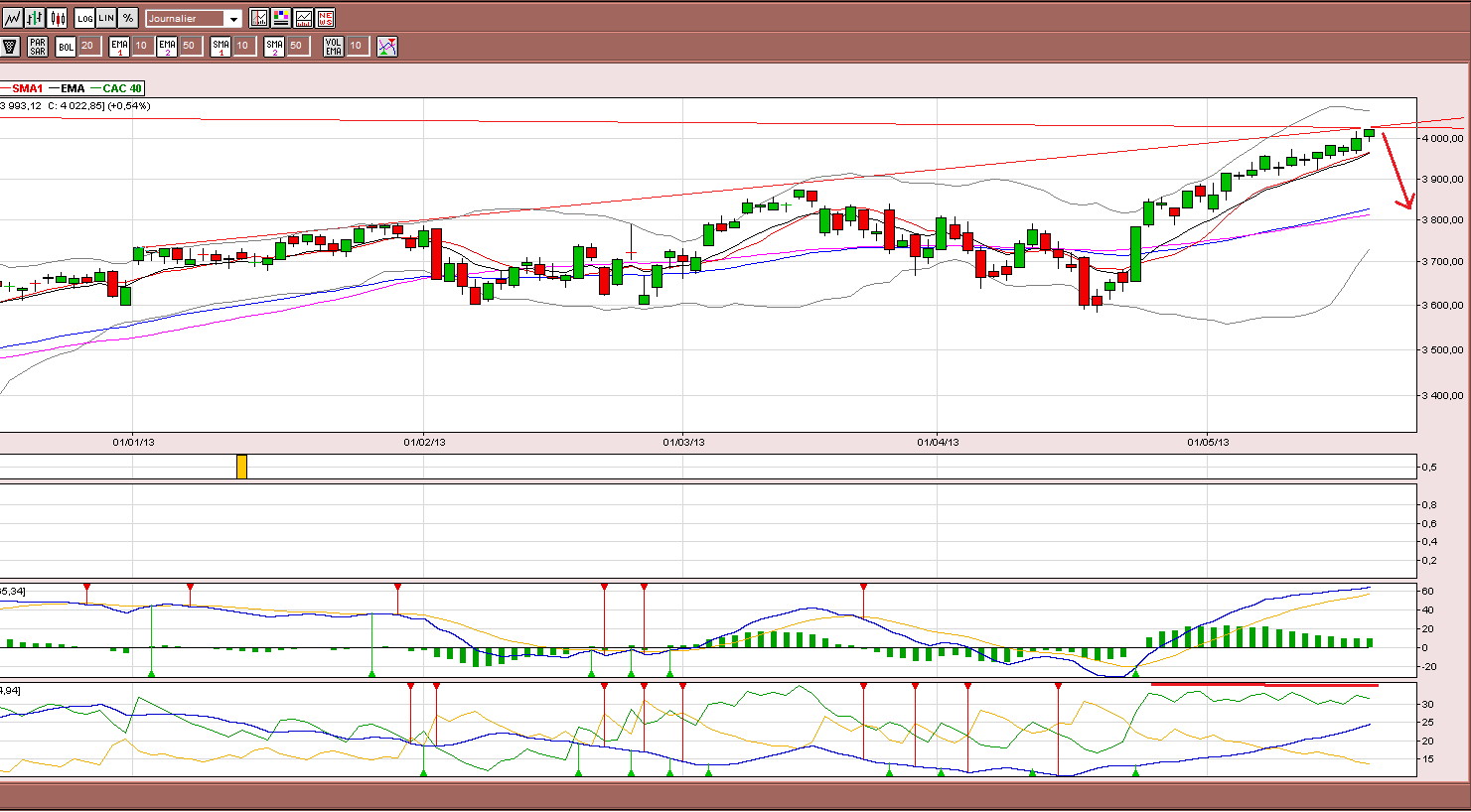1471x812 pixels.
Task: Click the chart-with-volume display icon
Action: [303, 18]
